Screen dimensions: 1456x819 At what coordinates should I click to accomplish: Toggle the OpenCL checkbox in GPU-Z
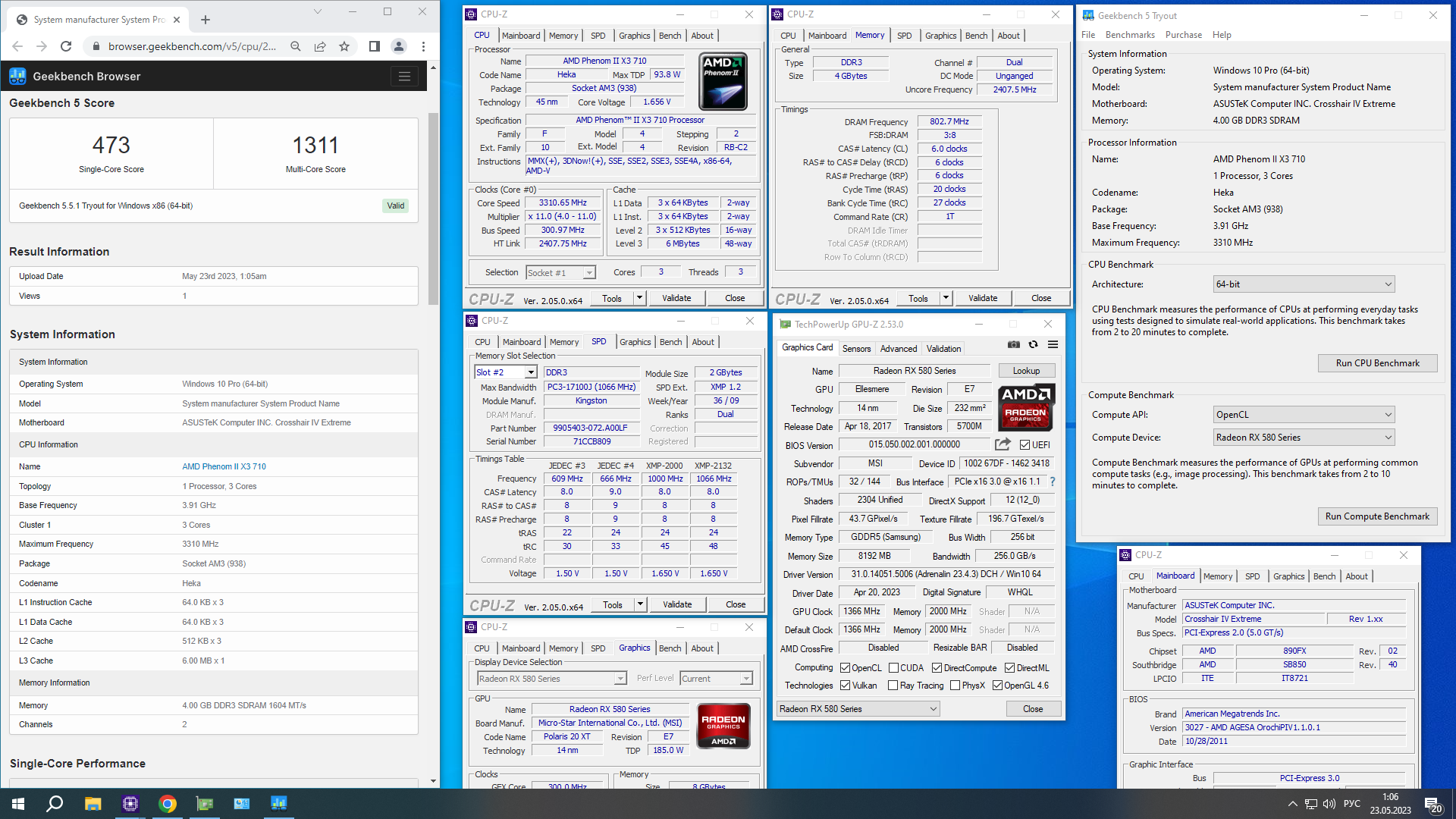click(x=845, y=668)
